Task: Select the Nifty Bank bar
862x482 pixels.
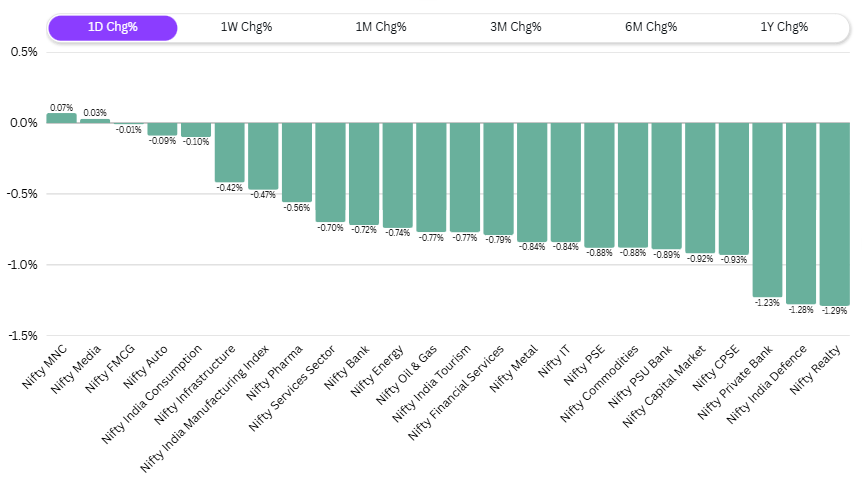Action: click(364, 173)
